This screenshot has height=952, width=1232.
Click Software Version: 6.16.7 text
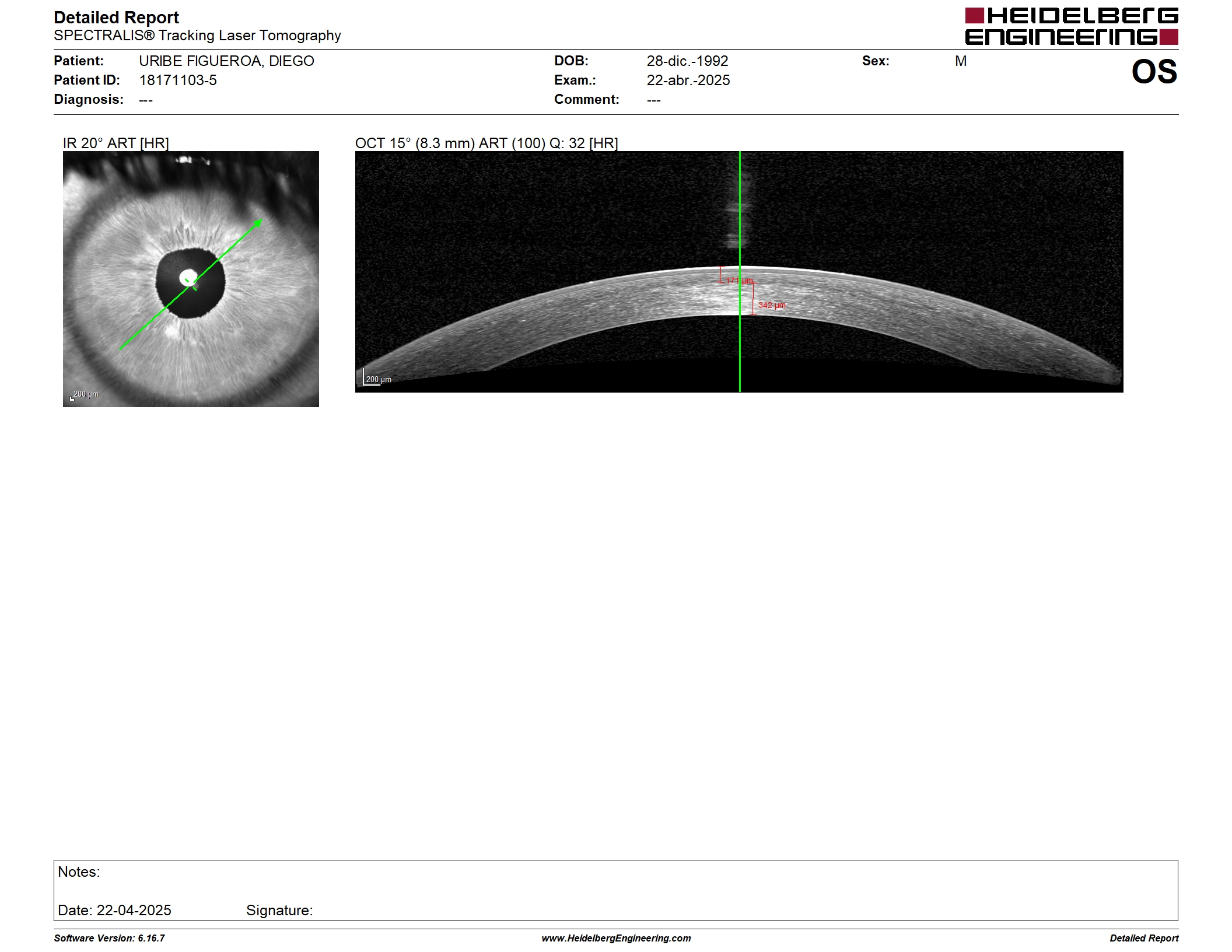(x=109, y=938)
